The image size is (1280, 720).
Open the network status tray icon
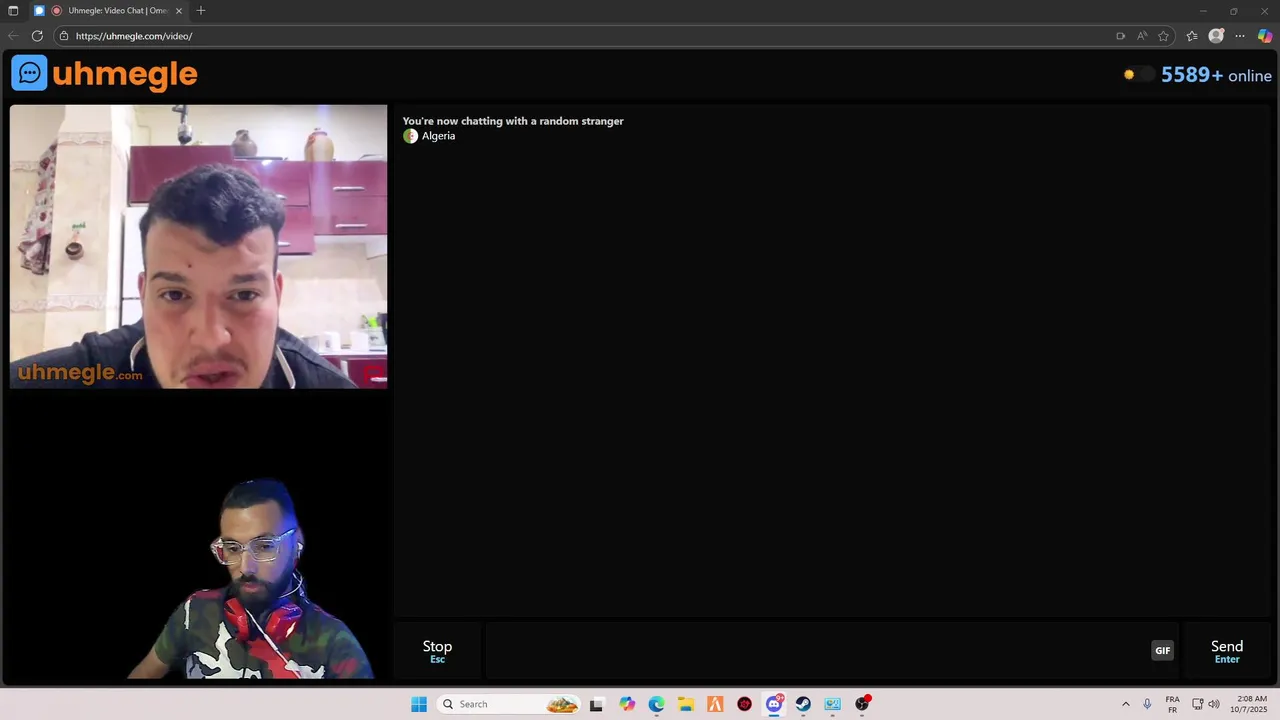(x=1198, y=704)
